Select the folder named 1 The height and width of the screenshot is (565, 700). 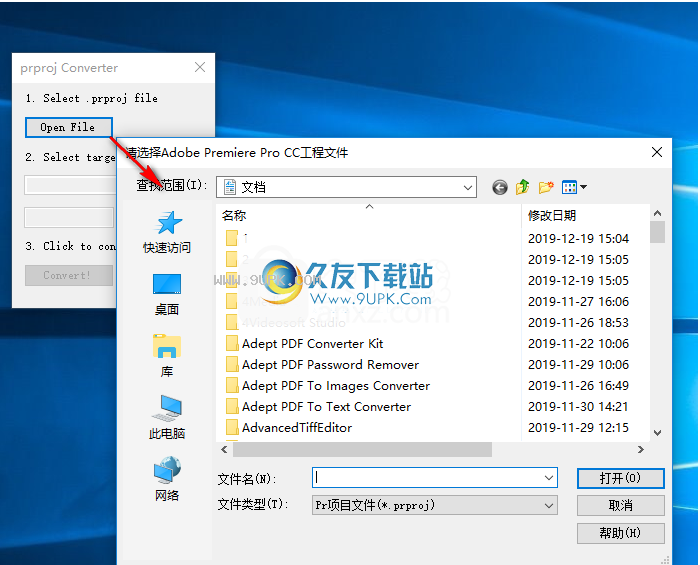click(245, 239)
